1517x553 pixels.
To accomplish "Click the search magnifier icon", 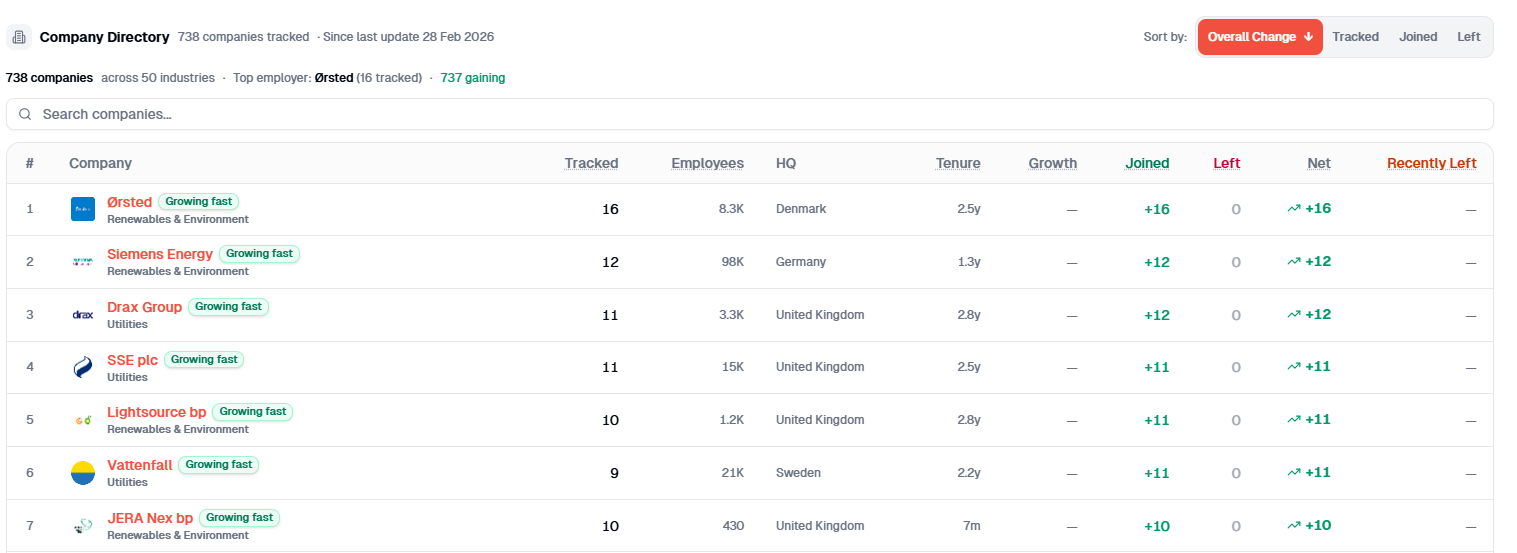I will click(x=25, y=114).
